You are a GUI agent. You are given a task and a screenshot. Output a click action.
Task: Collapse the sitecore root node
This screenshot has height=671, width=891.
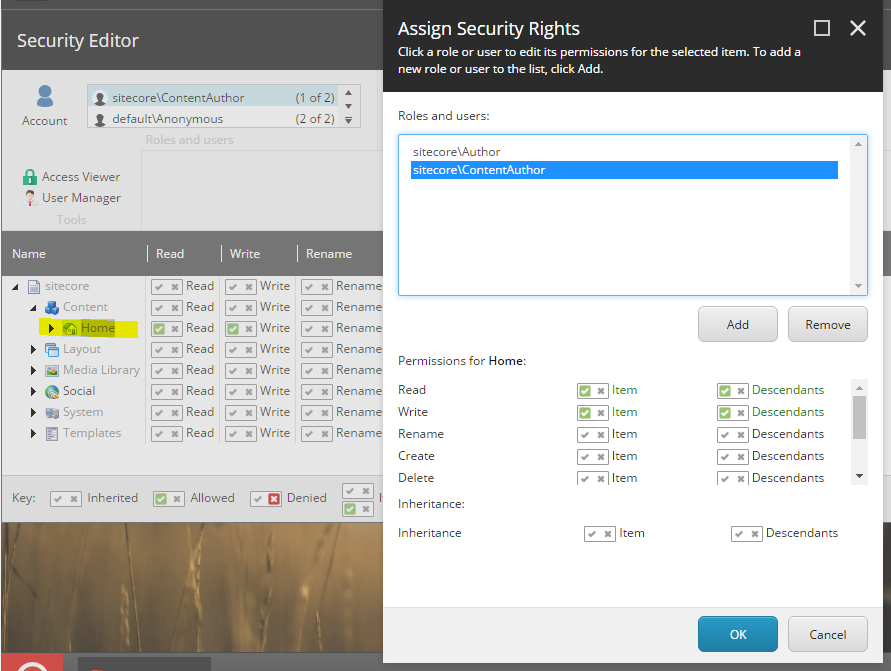click(x=15, y=287)
